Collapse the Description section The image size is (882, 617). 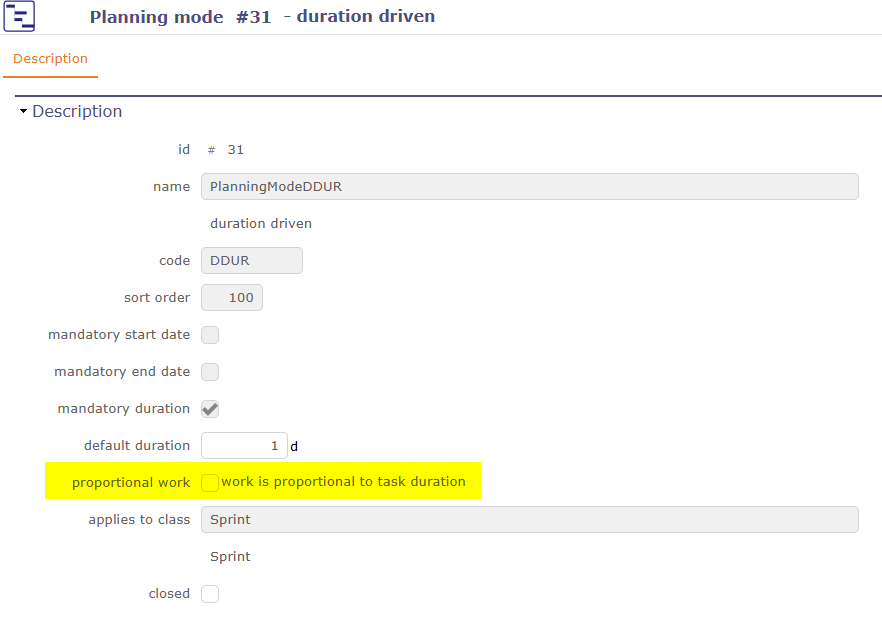23,111
